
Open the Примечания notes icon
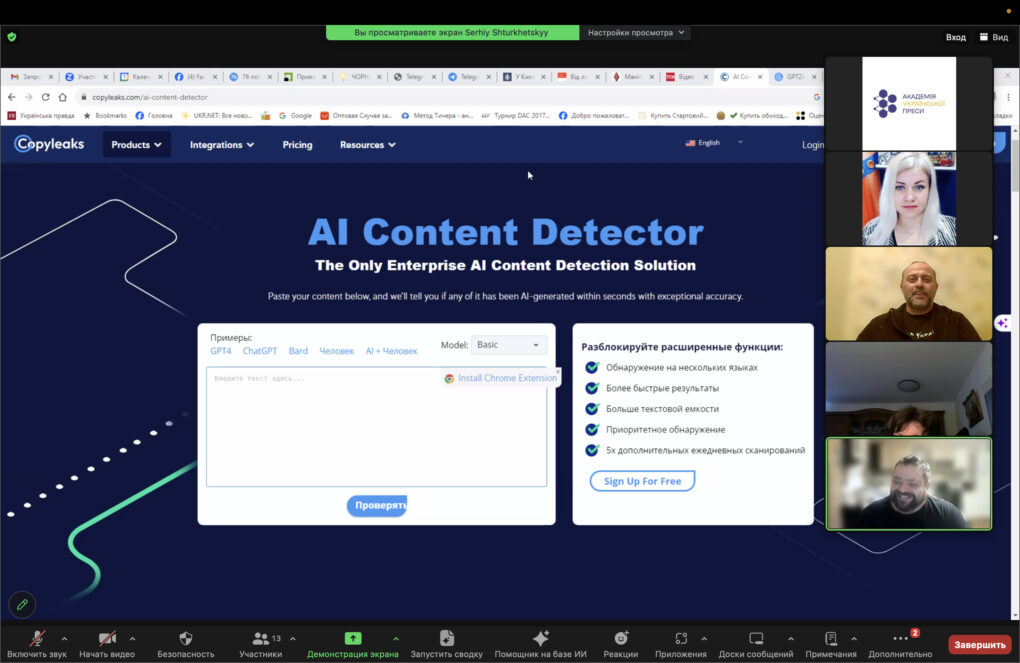[x=831, y=638]
